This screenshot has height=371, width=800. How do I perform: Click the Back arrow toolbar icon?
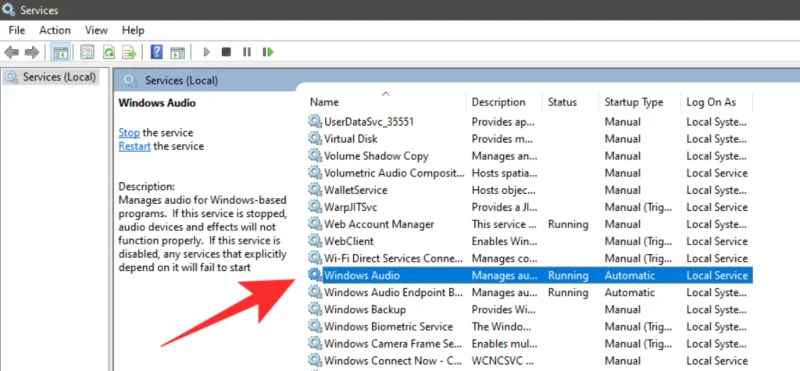click(x=11, y=52)
